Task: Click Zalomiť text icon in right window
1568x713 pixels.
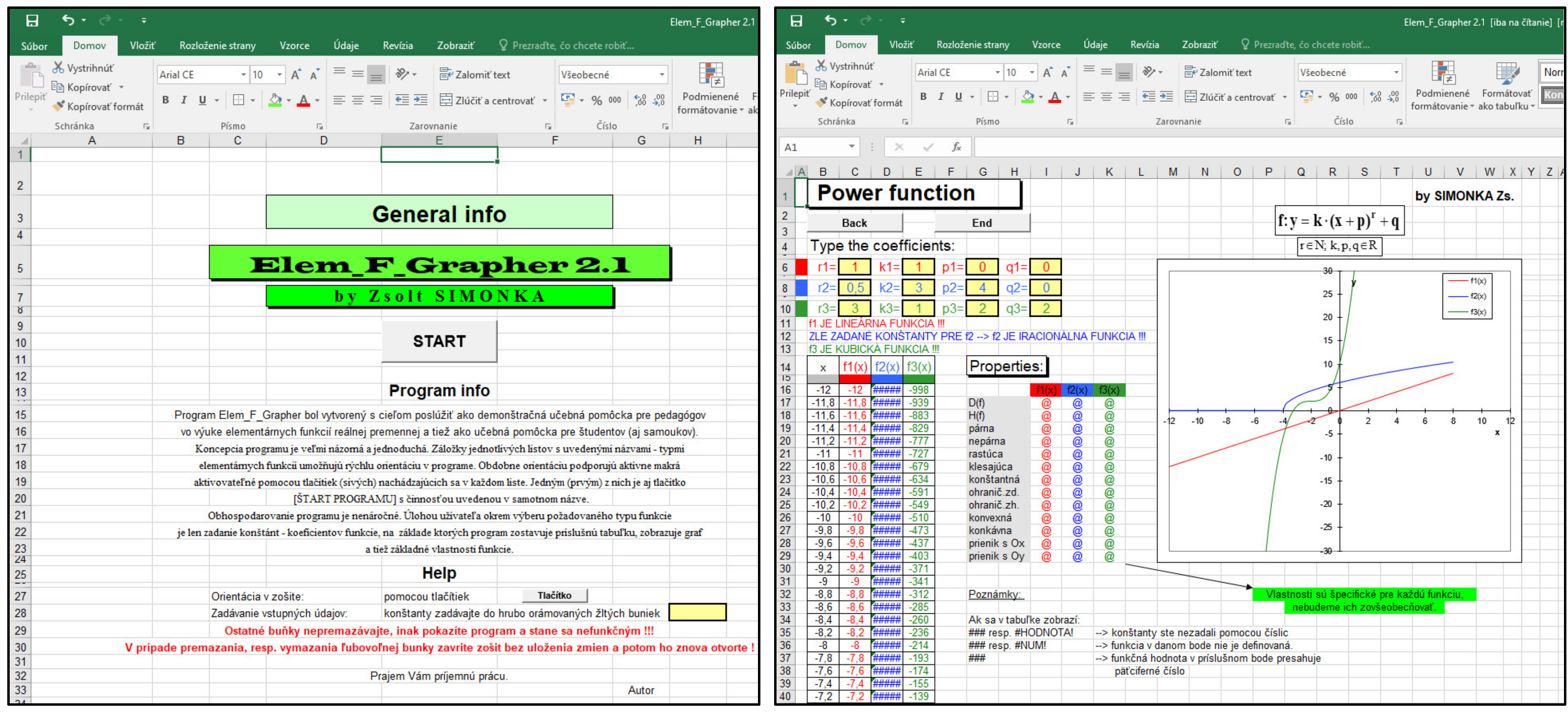Action: point(1191,72)
